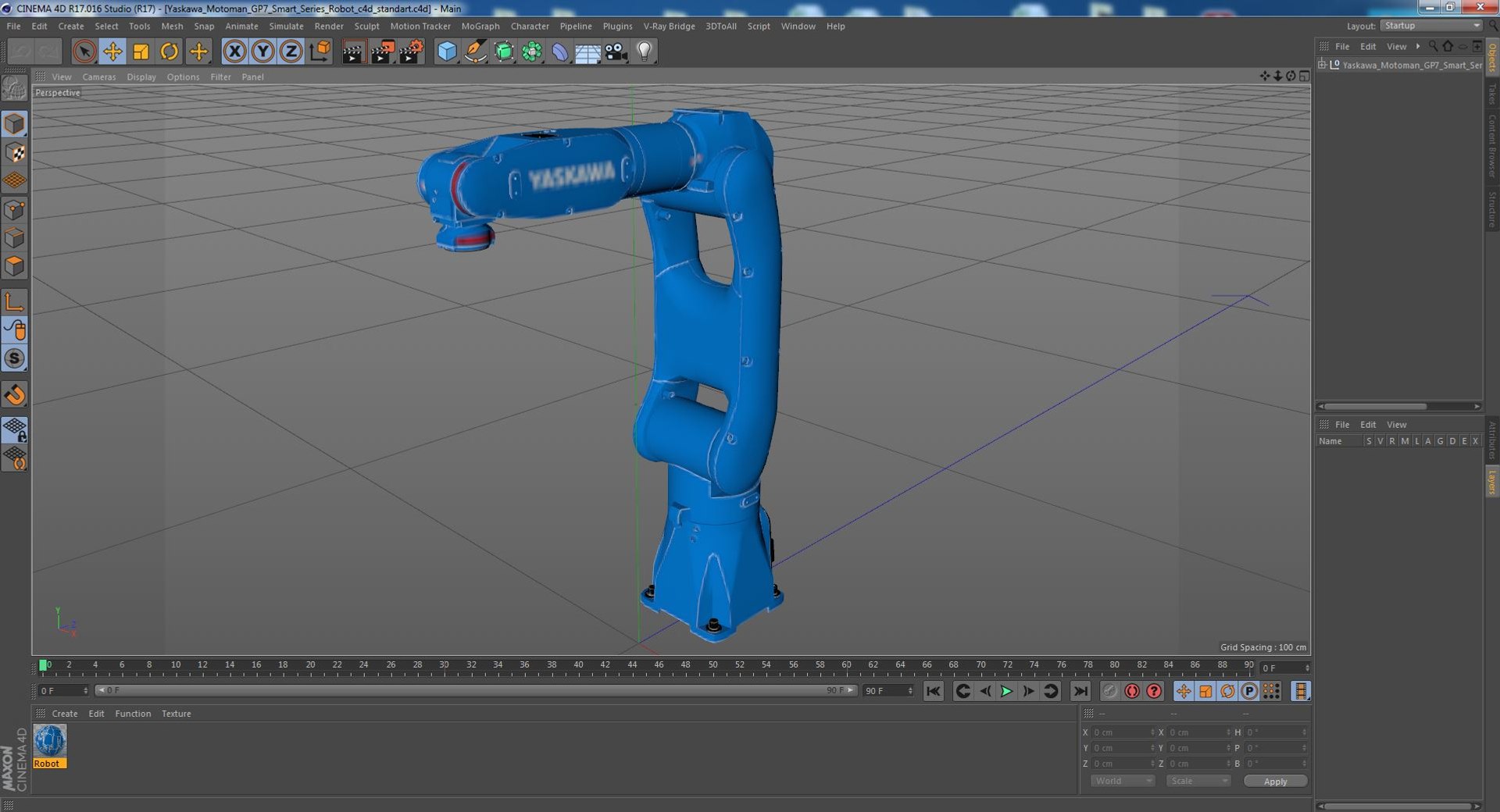Click timeline frame 44 marker
Viewport: 1500px width, 812px height.
[x=632, y=666]
